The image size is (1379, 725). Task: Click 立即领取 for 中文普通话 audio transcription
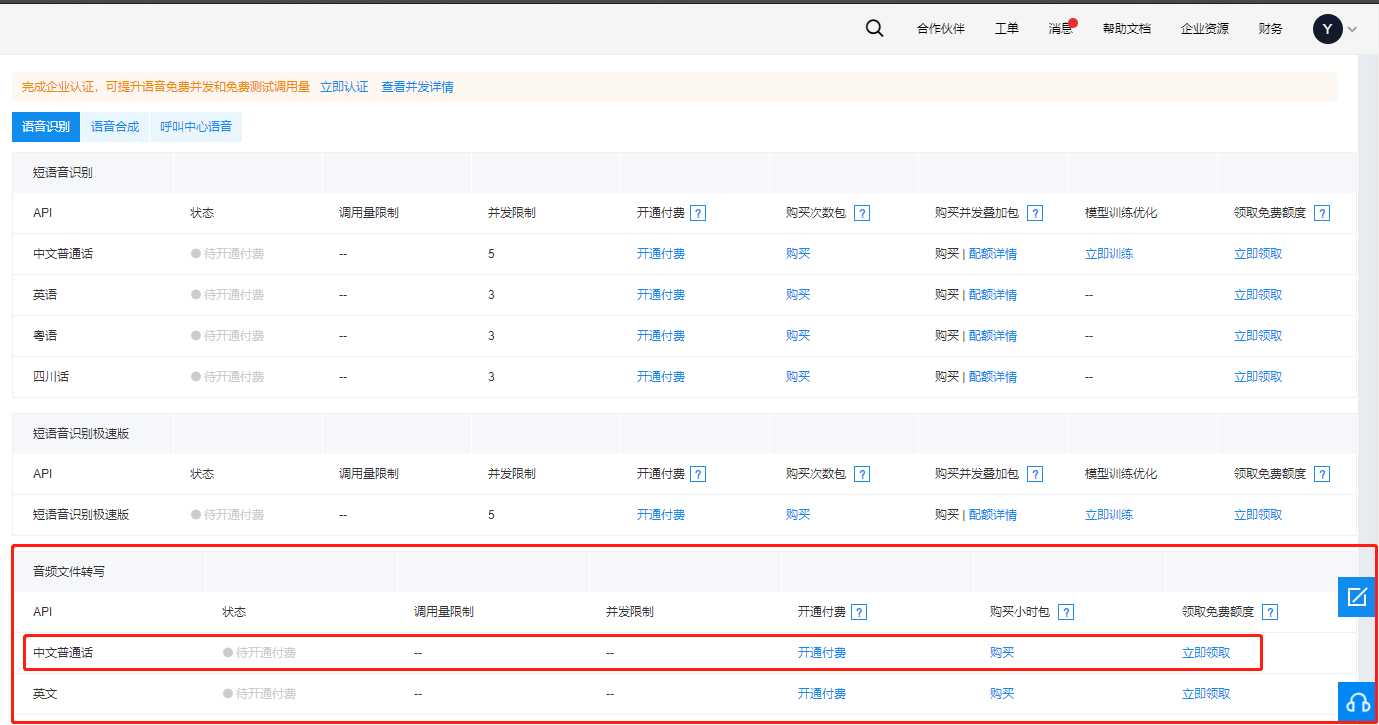[x=1206, y=653]
